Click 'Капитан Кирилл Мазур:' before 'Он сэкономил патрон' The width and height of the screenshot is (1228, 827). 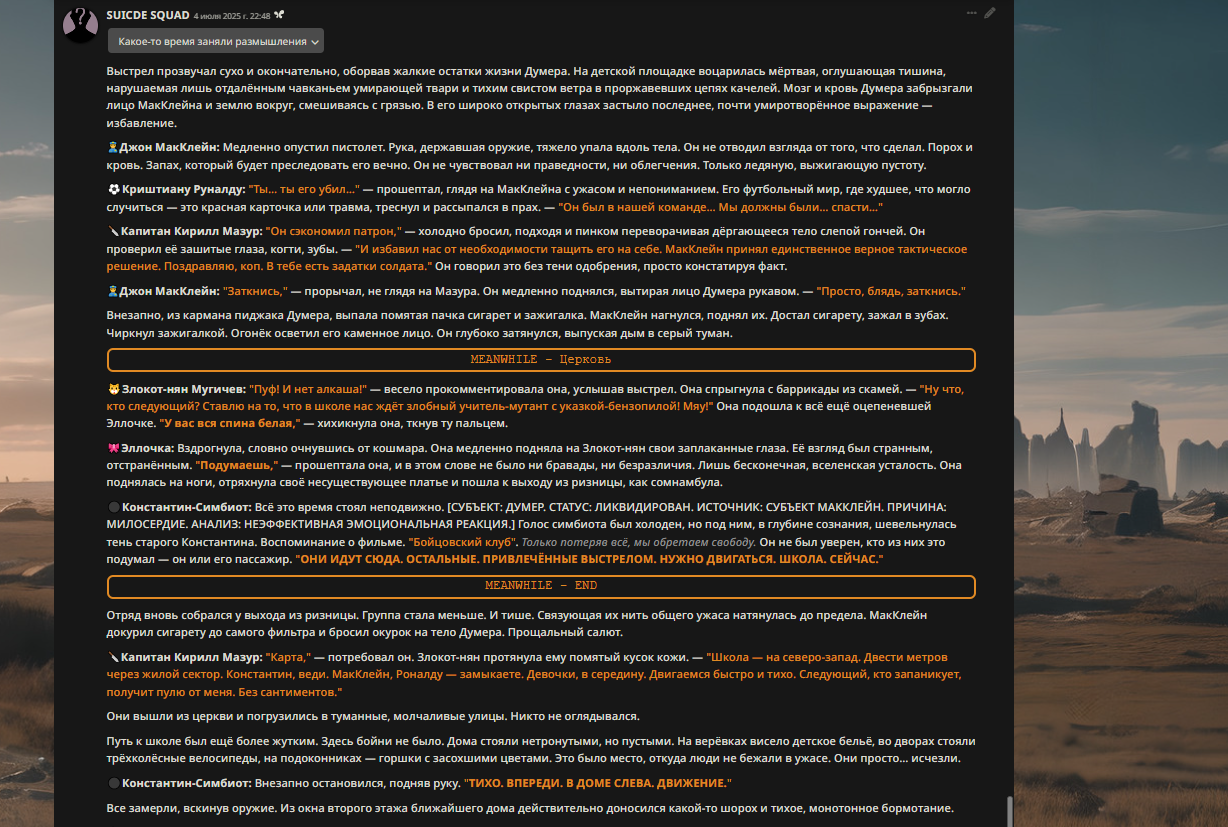[x=191, y=231]
